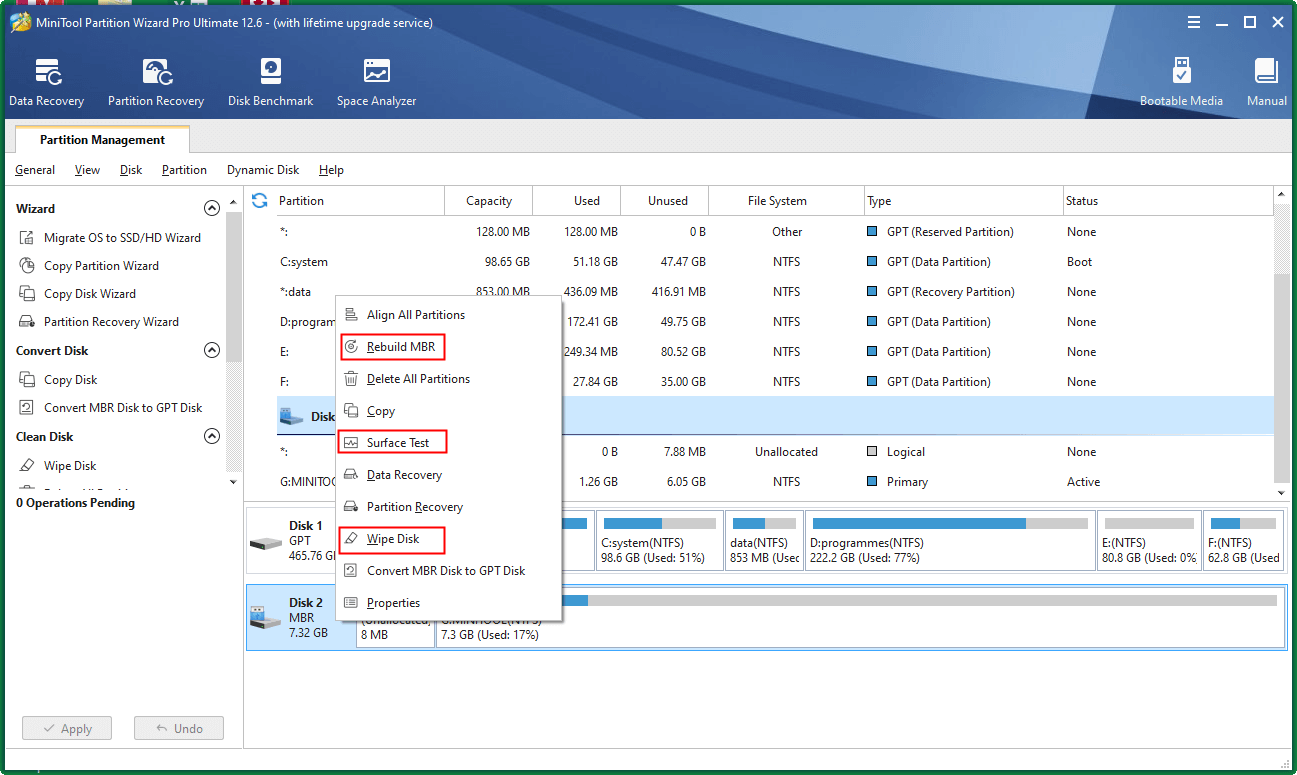Select the F:(NTFS) block in disk map

click(1244, 541)
